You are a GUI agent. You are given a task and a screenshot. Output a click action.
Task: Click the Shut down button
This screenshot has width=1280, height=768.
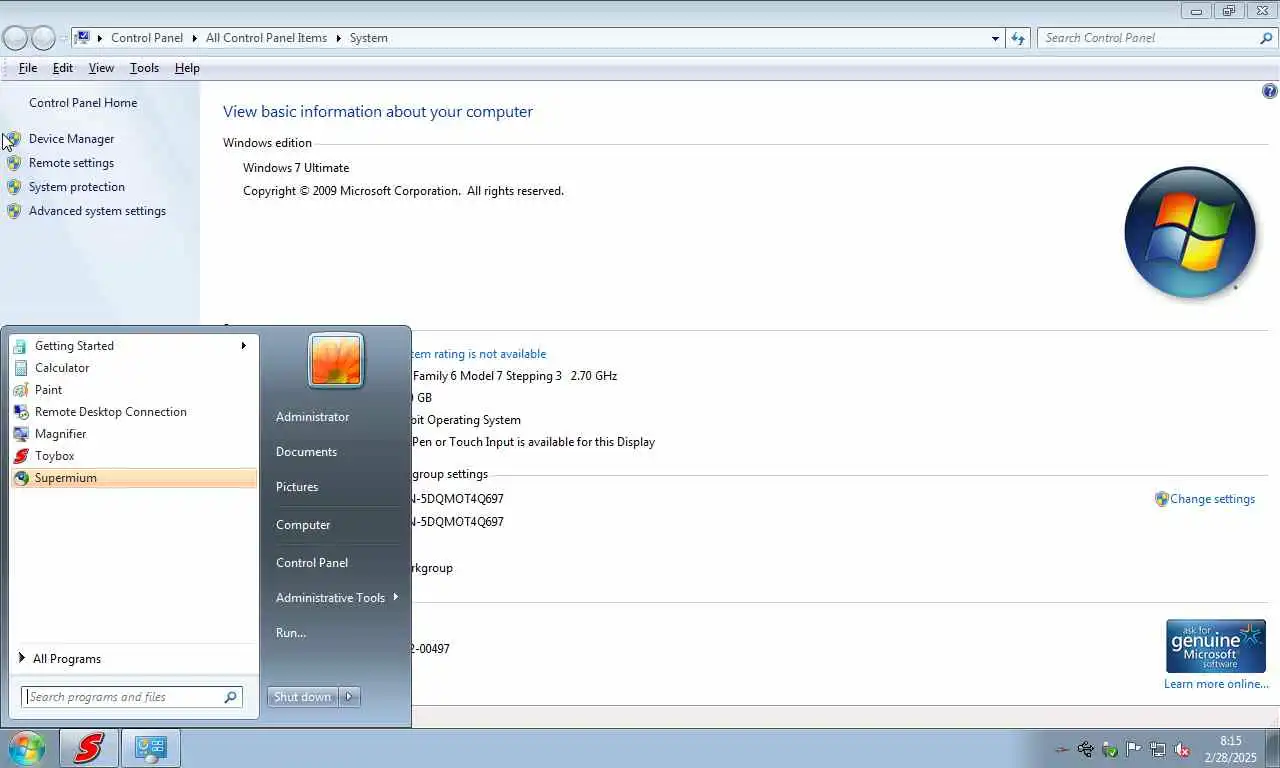(302, 697)
